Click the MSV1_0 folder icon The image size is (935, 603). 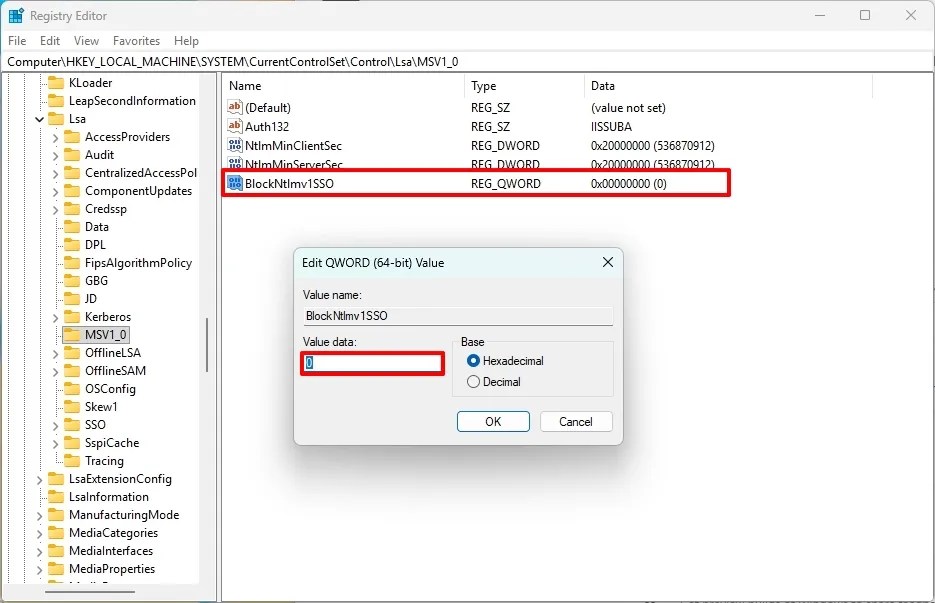[72, 335]
